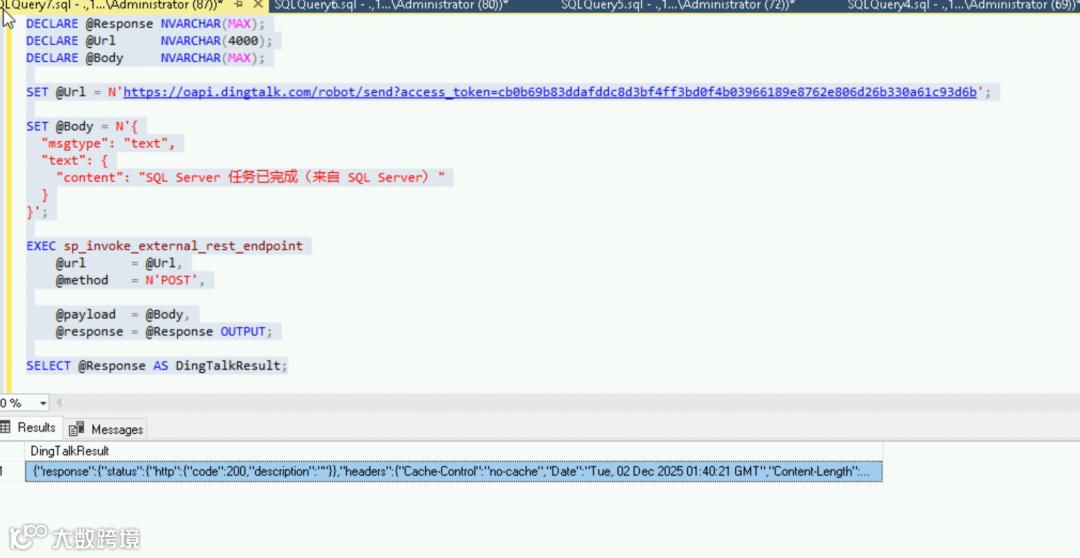1080x558 pixels.
Task: Switch to the SQLQuery7.sql Administrator (87) tab
Action: [114, 5]
